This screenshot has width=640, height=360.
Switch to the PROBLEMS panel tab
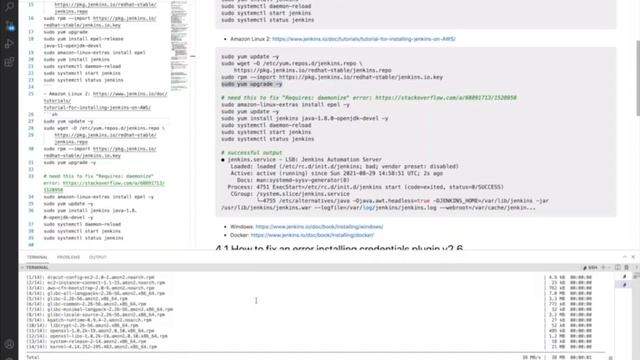[68, 257]
